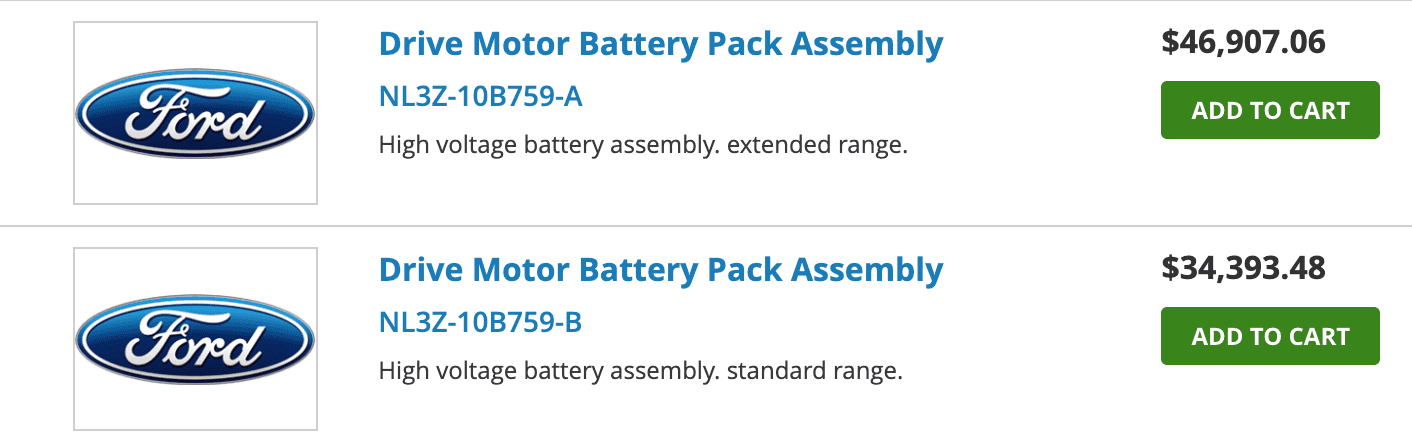Click the Ford logo beside part NL3Z-10B759-A
Screen dimensions: 1412x448
pos(195,113)
